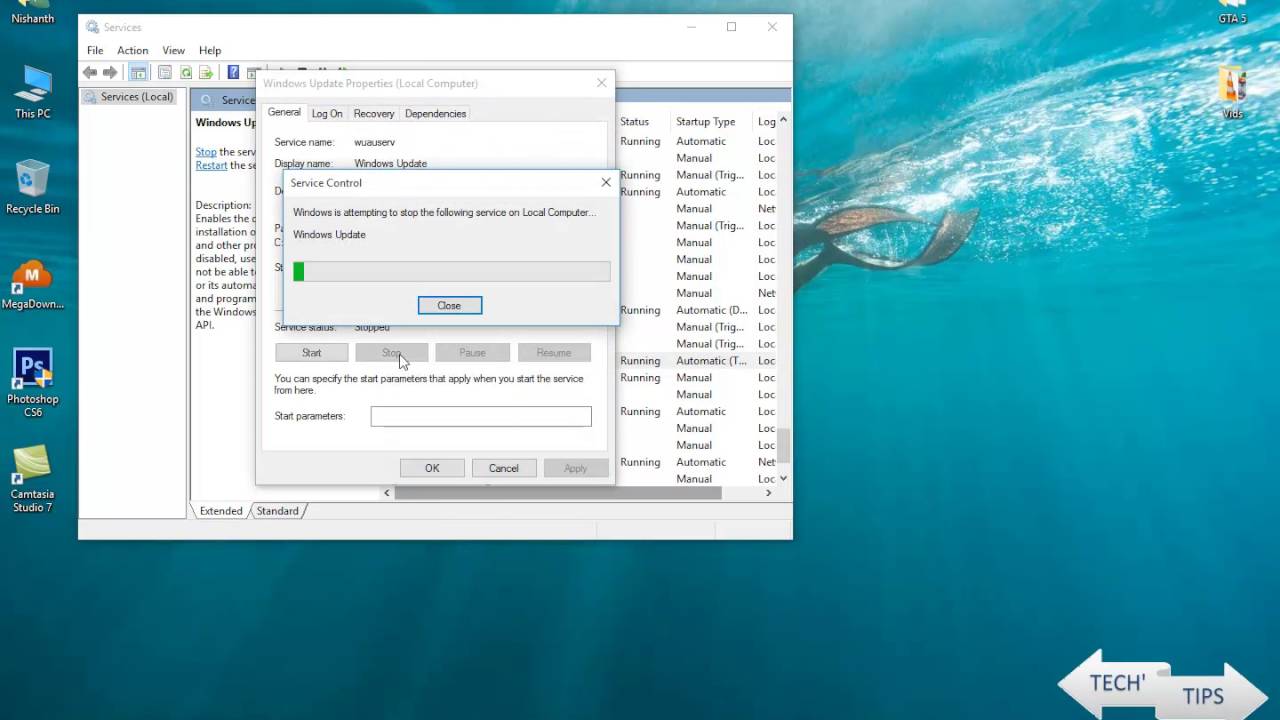1280x720 pixels.
Task: Click the horizontal scrollbar right arrow
Action: (x=769, y=493)
